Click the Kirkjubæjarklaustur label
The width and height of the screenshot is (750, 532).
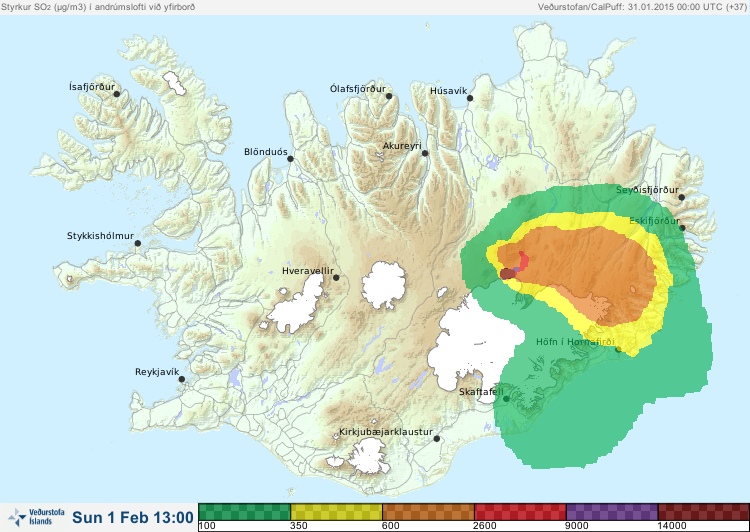tap(386, 432)
